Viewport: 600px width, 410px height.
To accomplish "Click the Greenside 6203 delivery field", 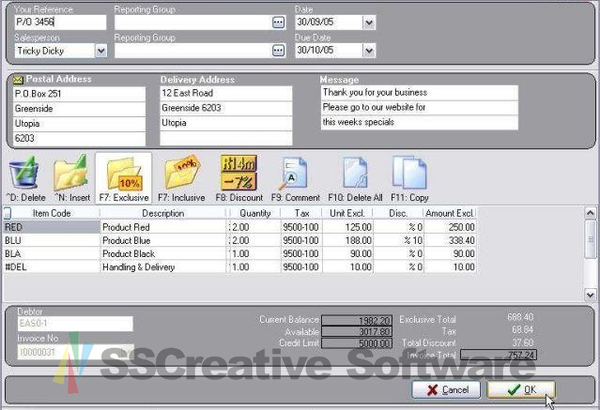I will point(226,108).
